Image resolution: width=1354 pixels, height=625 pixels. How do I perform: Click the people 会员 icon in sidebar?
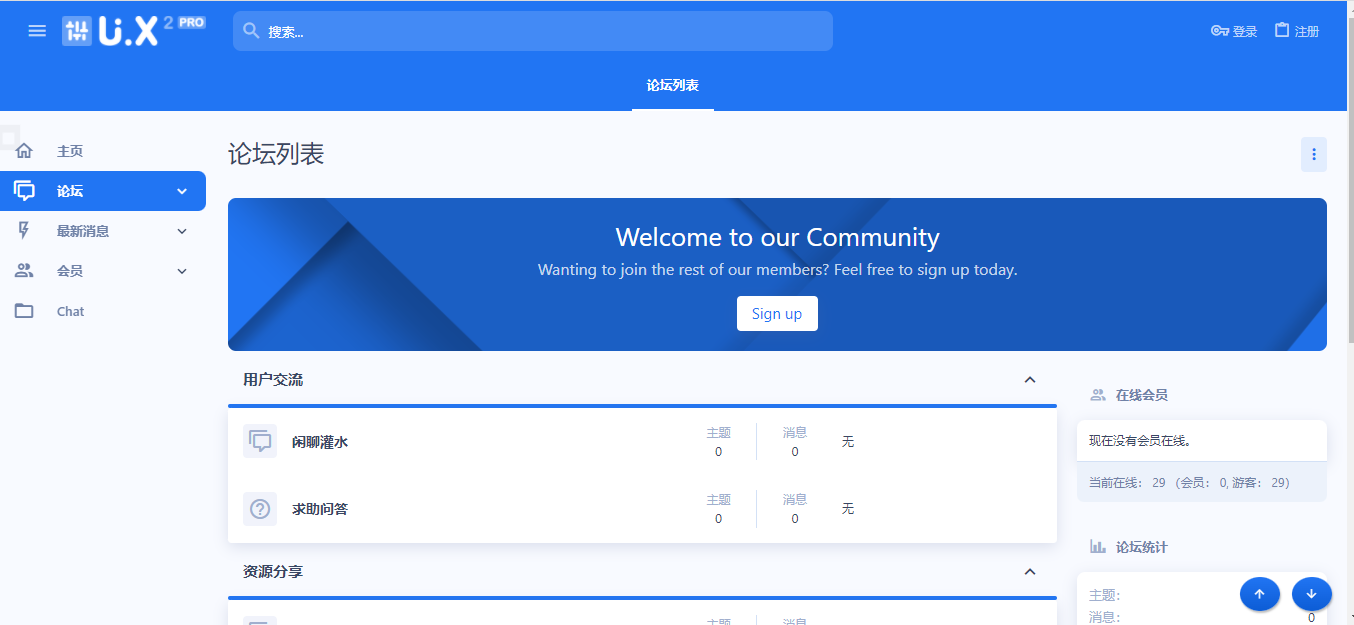24,271
